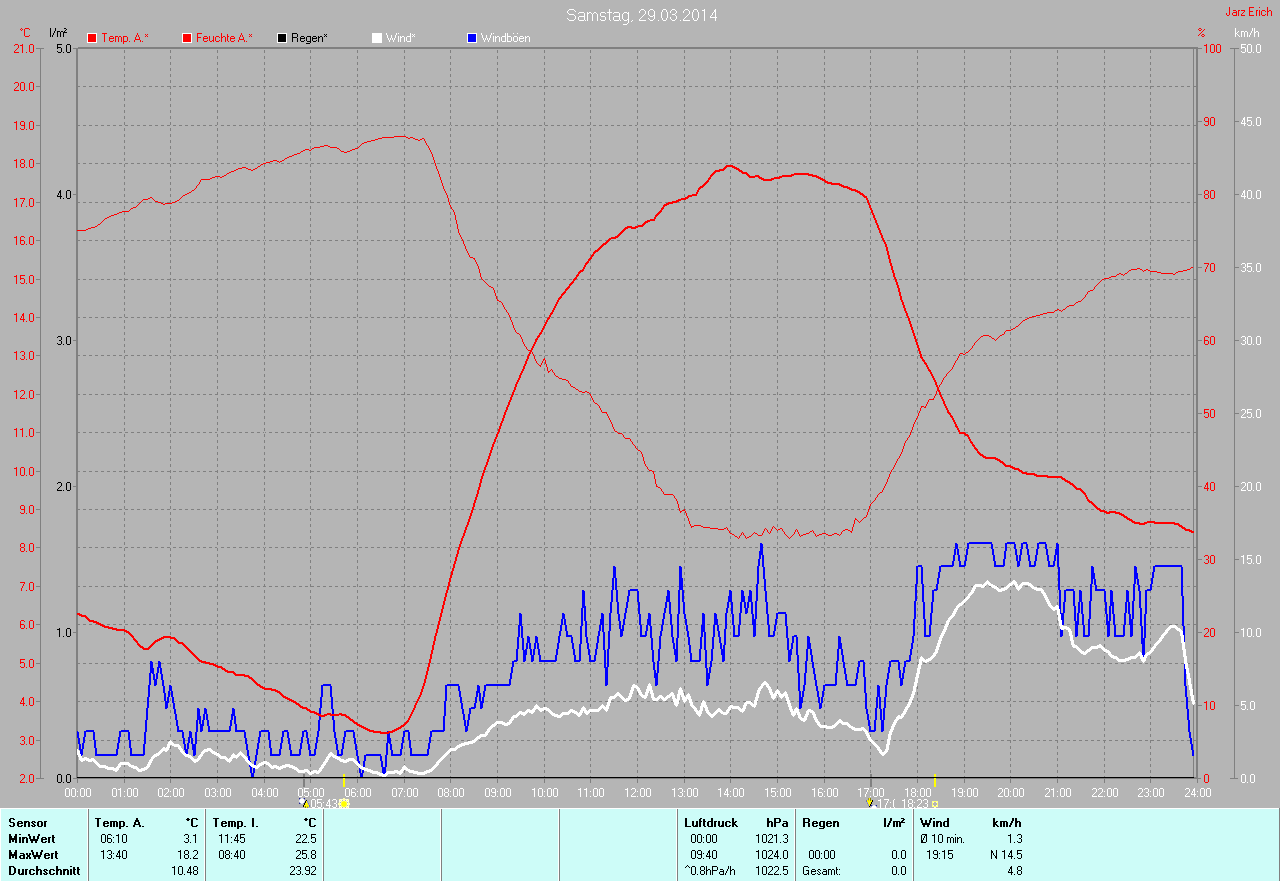
Task: Select the 12:00 label on the time axis
Action: click(637, 792)
